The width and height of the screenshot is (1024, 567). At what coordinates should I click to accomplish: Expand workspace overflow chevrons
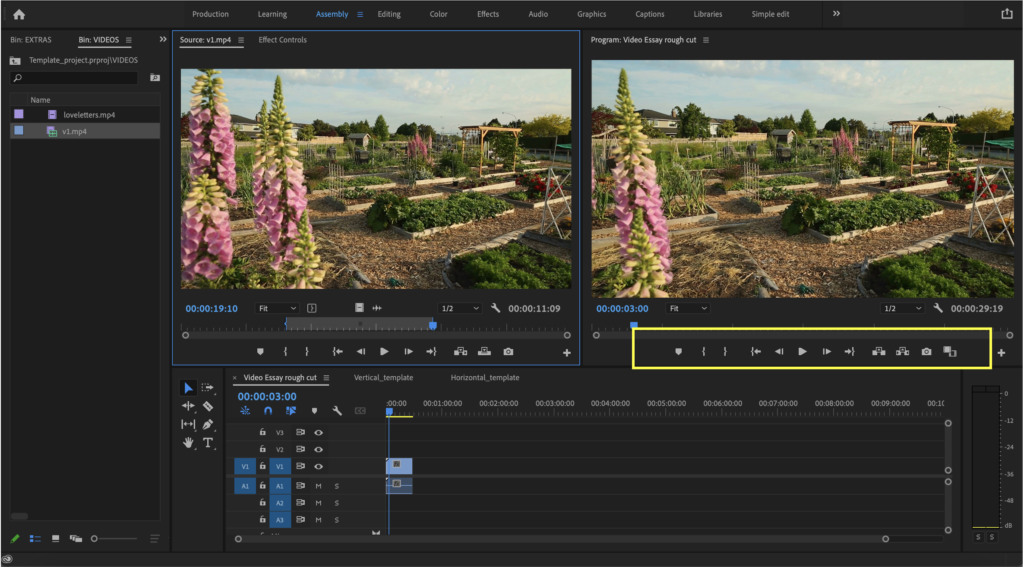pyautogui.click(x=836, y=14)
